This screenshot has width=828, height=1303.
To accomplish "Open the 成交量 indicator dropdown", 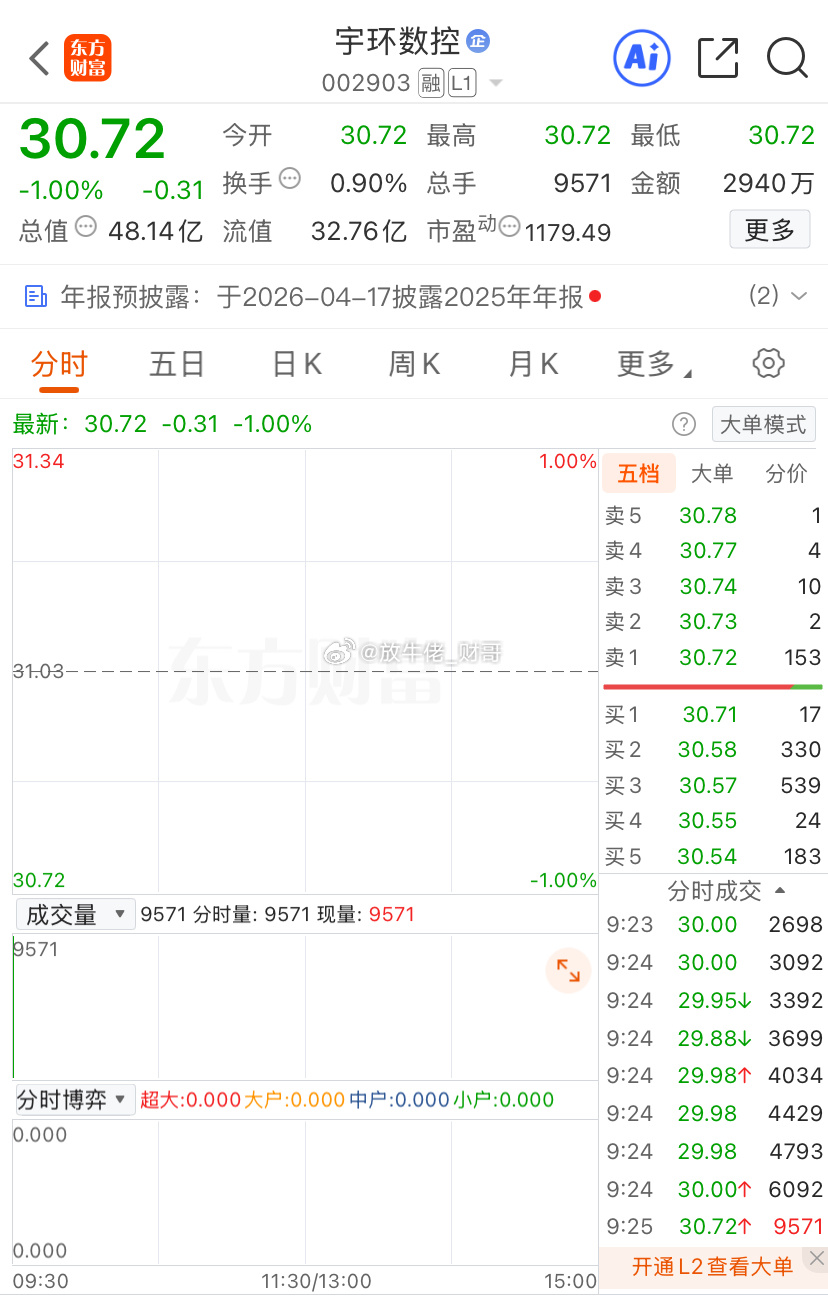I will [x=75, y=913].
